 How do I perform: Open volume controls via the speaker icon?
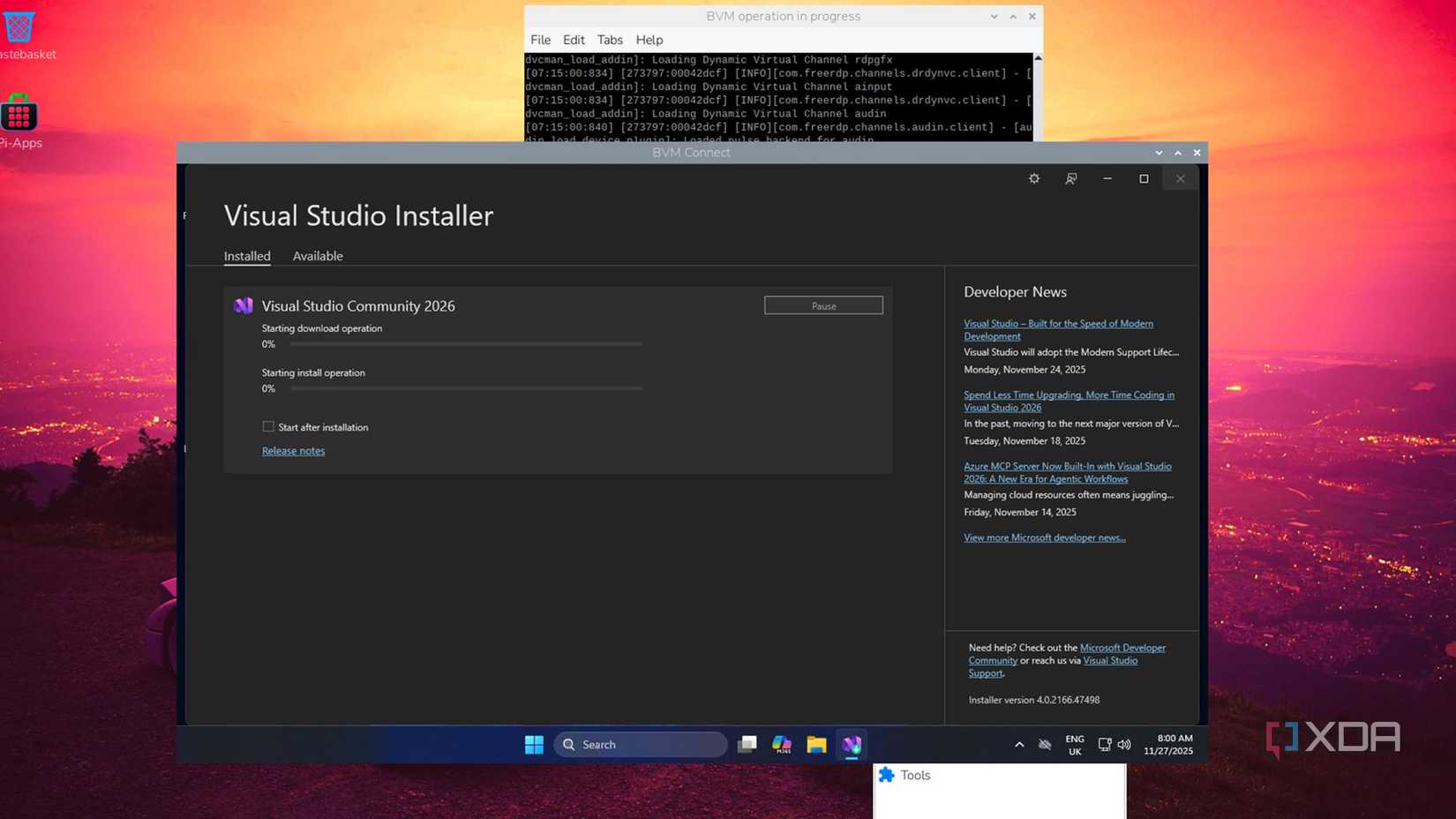coord(1123,744)
